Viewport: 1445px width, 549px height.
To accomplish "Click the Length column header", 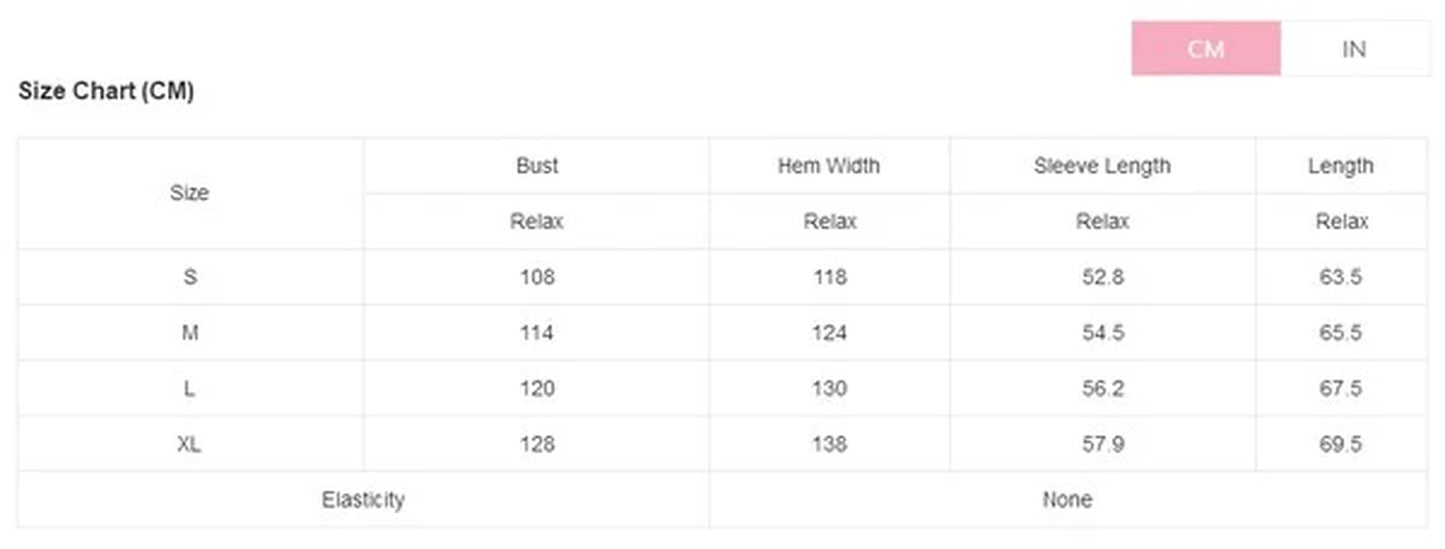I will point(1340,166).
